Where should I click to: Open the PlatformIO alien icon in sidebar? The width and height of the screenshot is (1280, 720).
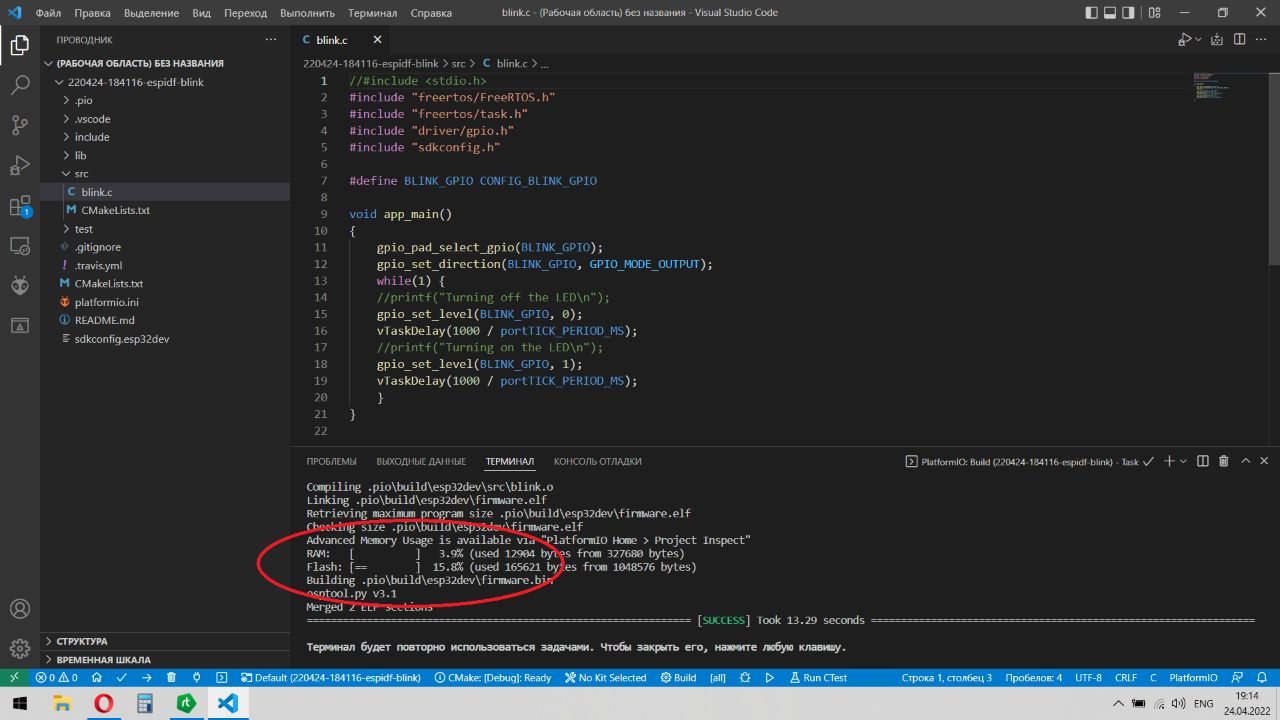20,286
